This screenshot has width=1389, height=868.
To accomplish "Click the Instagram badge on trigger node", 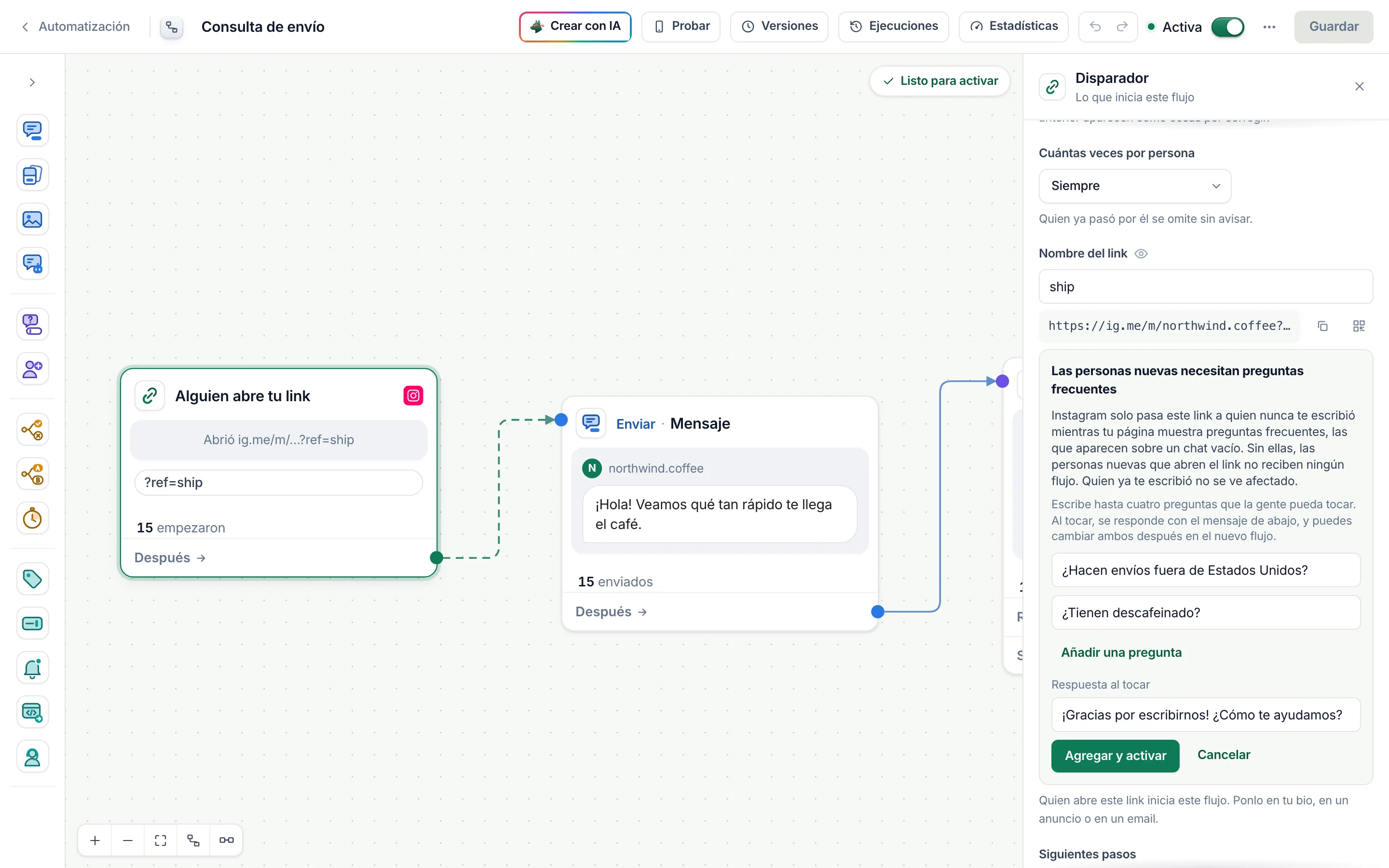I will tap(413, 395).
